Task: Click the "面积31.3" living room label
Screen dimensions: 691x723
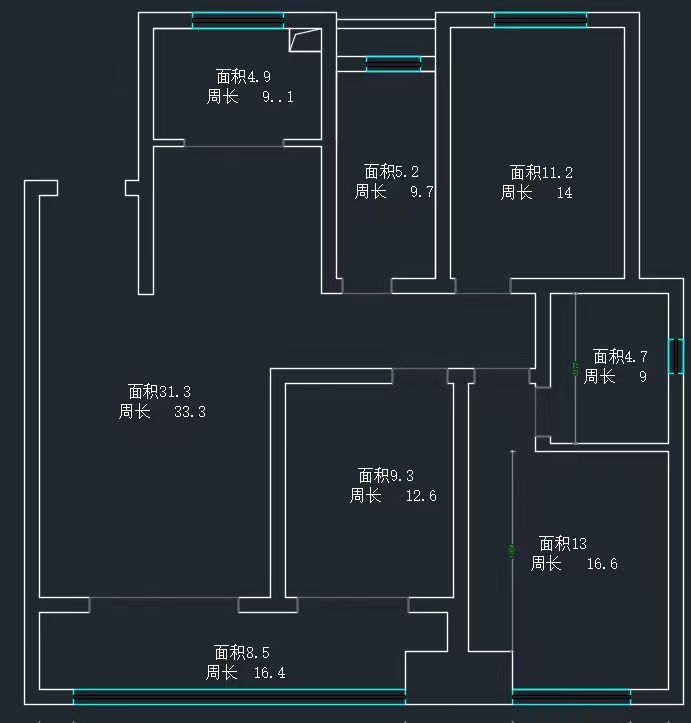Action: click(159, 392)
